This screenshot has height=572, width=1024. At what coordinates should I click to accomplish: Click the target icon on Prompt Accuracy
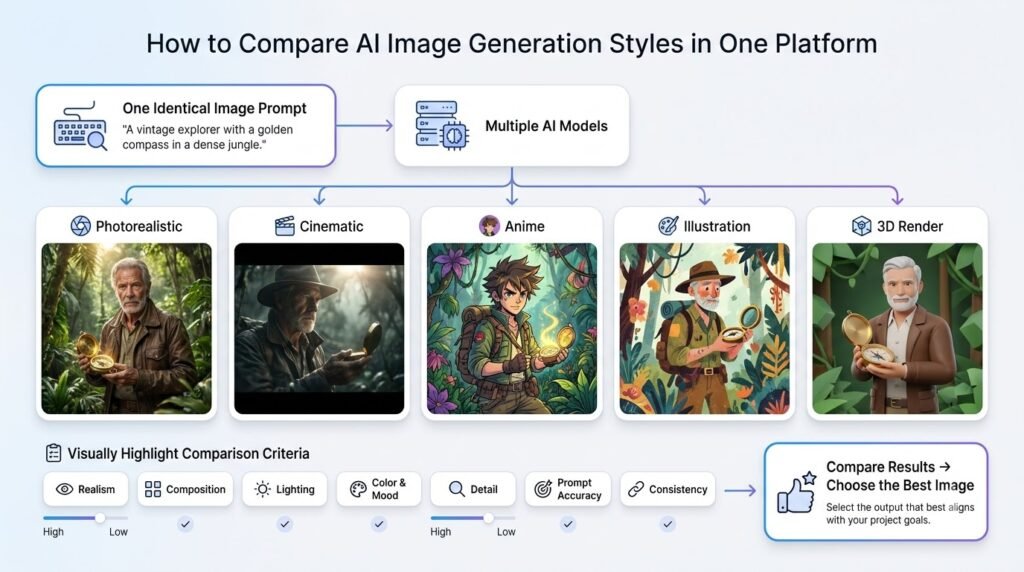click(x=543, y=489)
